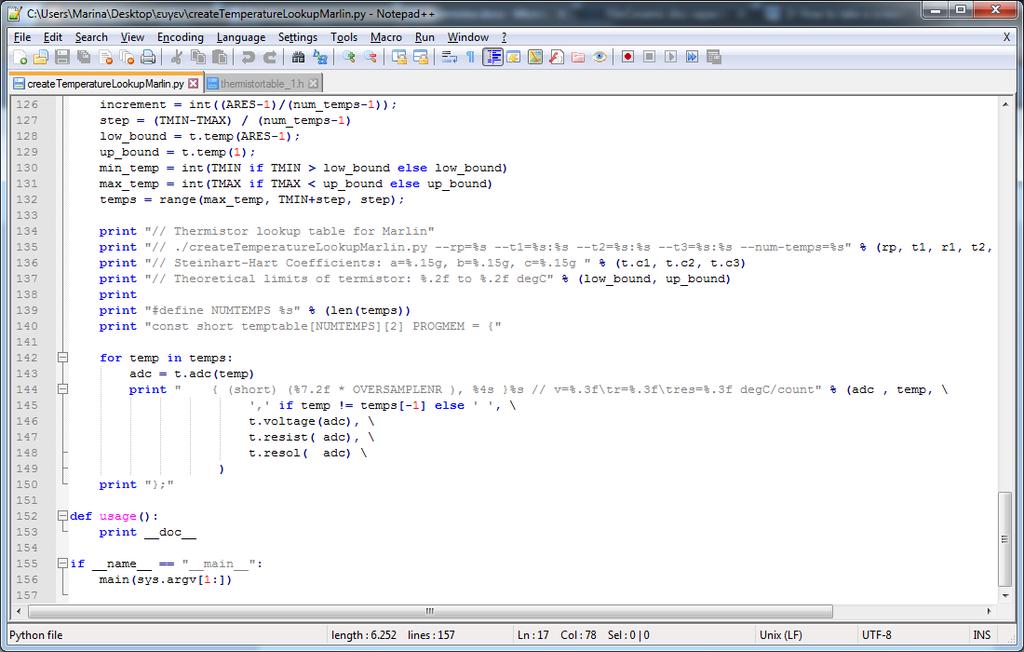Open the Function List panel icon
Image resolution: width=1024 pixels, height=652 pixels.
pyautogui.click(x=556, y=57)
